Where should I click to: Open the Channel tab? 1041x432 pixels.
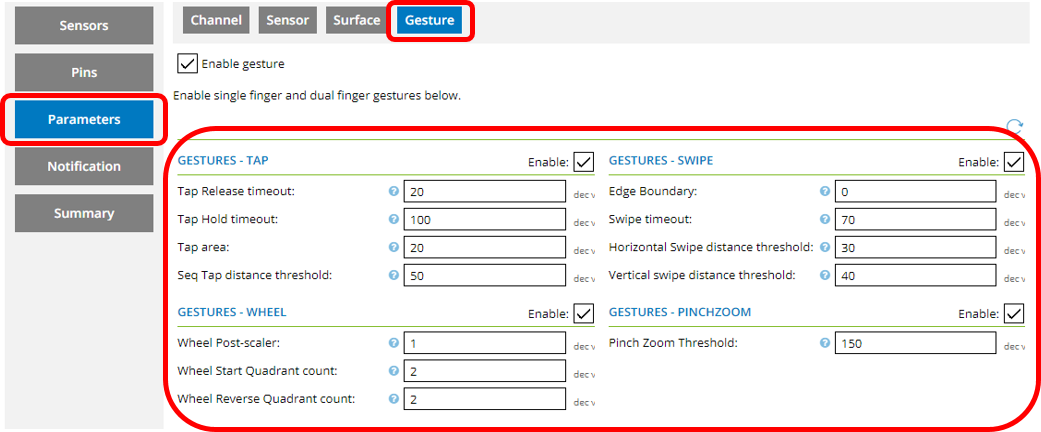216,20
